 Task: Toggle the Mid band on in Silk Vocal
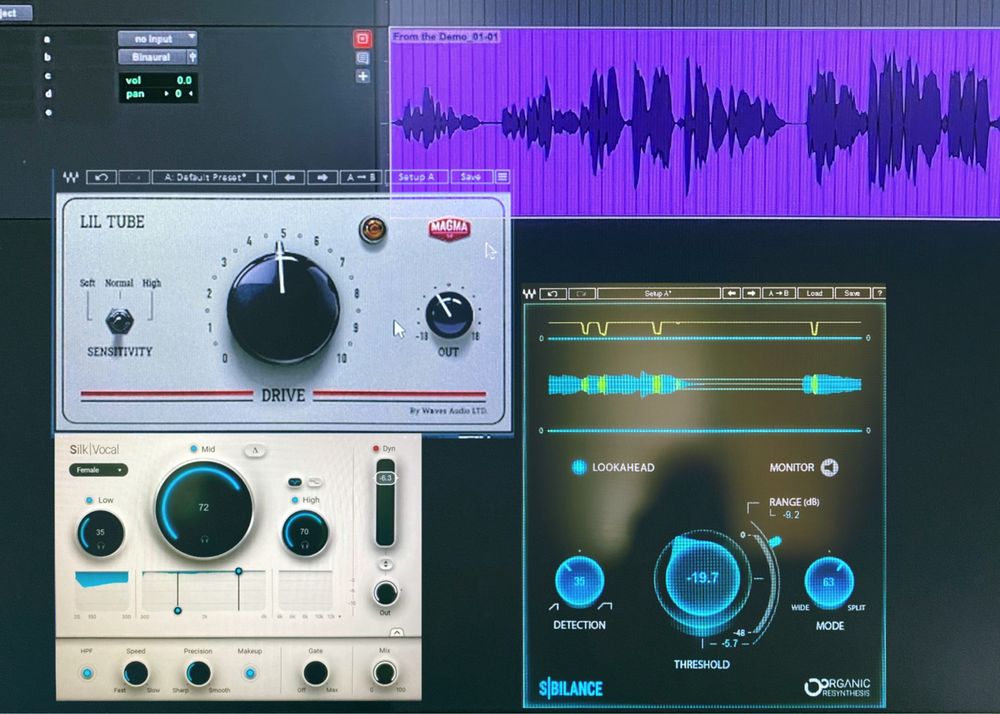click(193, 449)
